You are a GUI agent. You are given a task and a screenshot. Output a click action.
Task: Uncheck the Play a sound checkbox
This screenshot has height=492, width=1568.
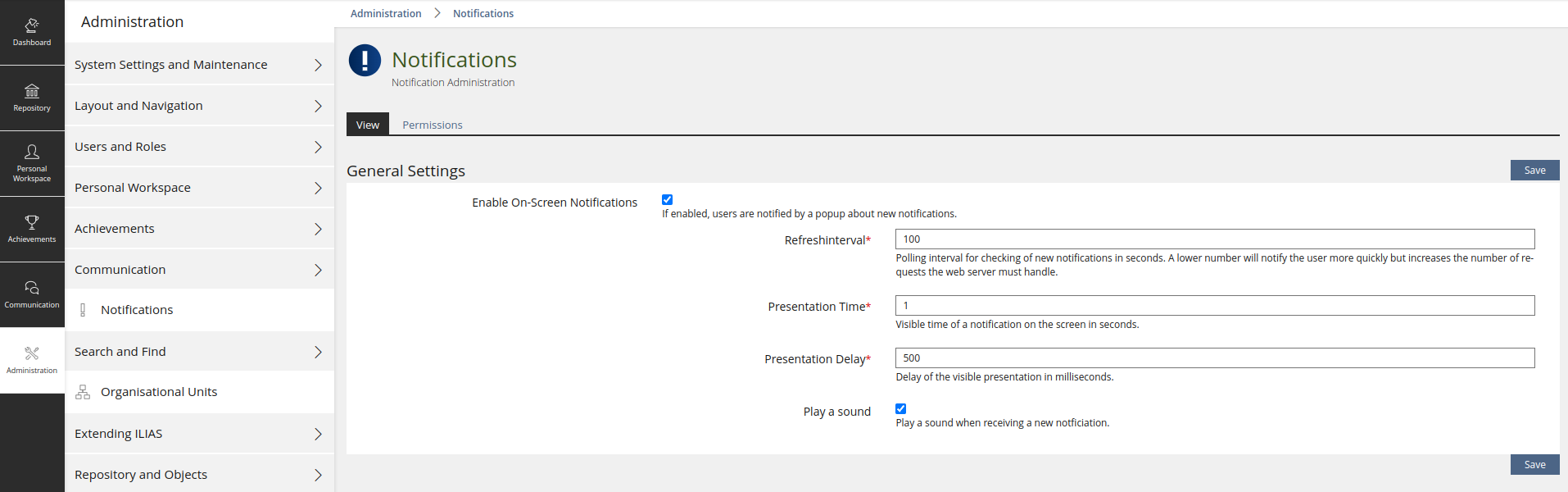[x=900, y=408]
